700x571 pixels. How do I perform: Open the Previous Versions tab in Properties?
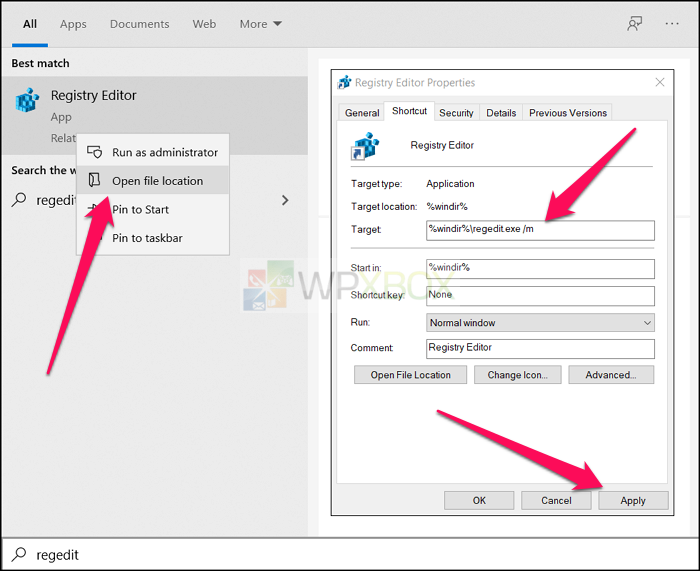click(568, 113)
